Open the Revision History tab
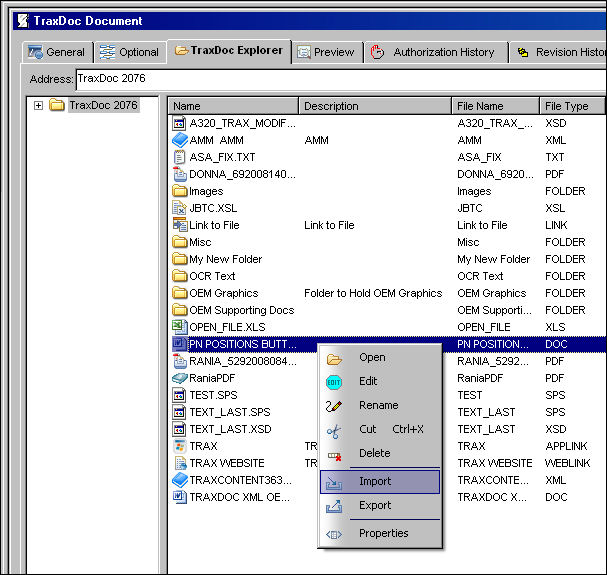Viewport: 607px width, 575px height. 559,52
